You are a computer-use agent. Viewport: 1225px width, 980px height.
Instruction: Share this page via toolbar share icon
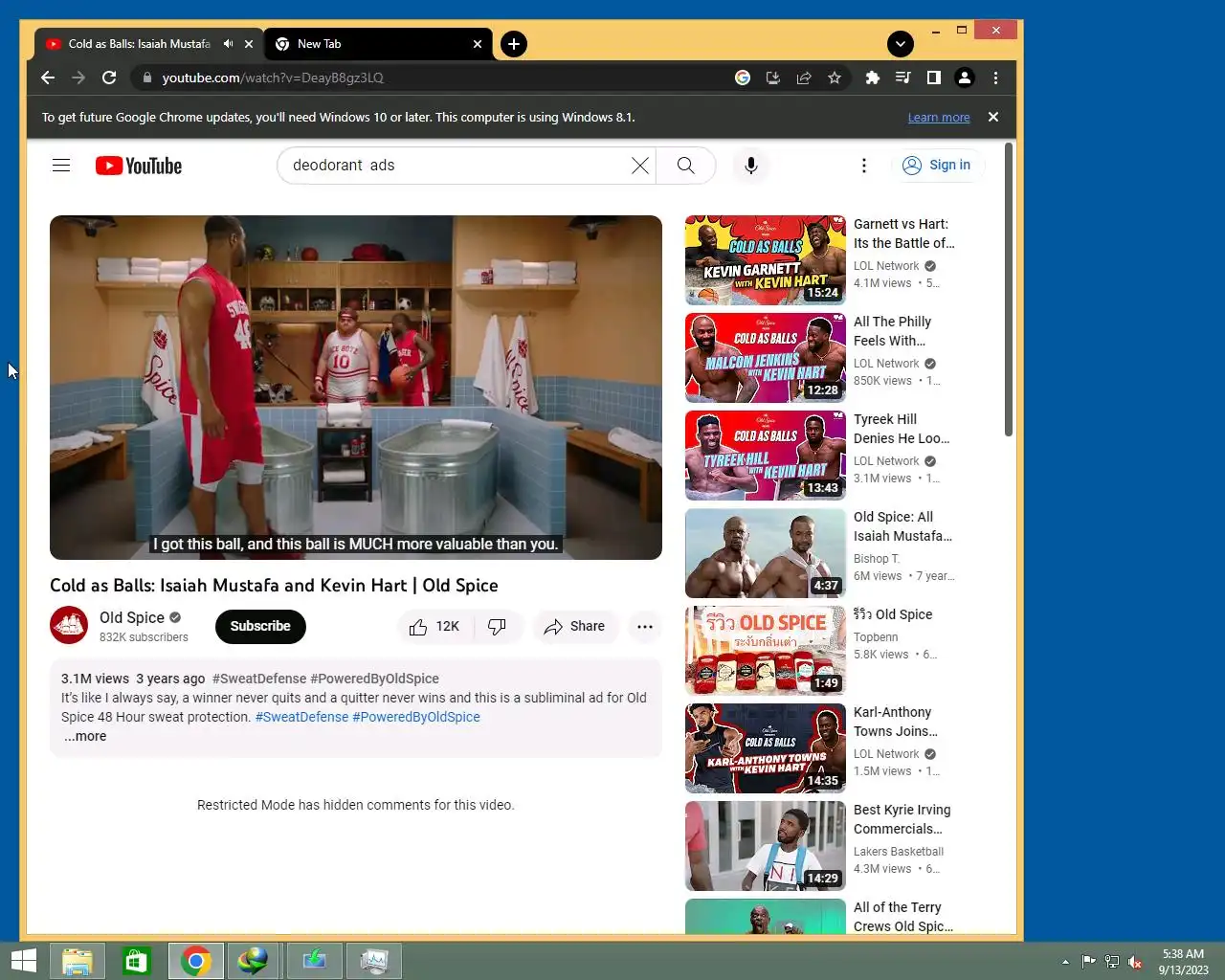[804, 78]
